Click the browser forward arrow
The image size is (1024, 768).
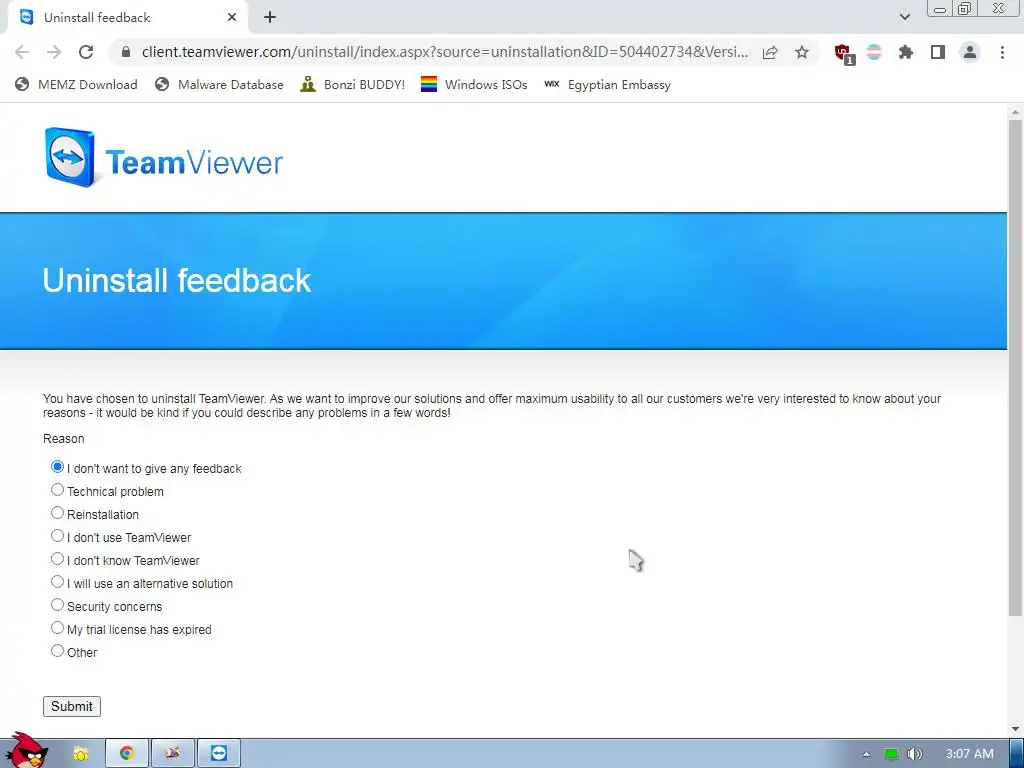tap(54, 52)
